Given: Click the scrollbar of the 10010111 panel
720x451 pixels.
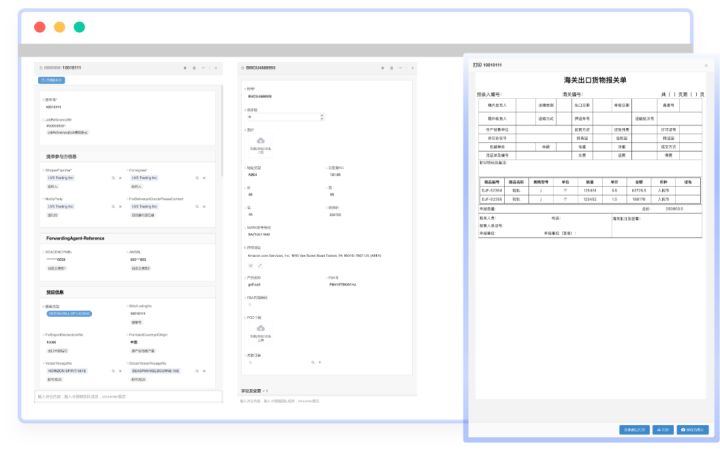Looking at the screenshot, I should [222, 130].
